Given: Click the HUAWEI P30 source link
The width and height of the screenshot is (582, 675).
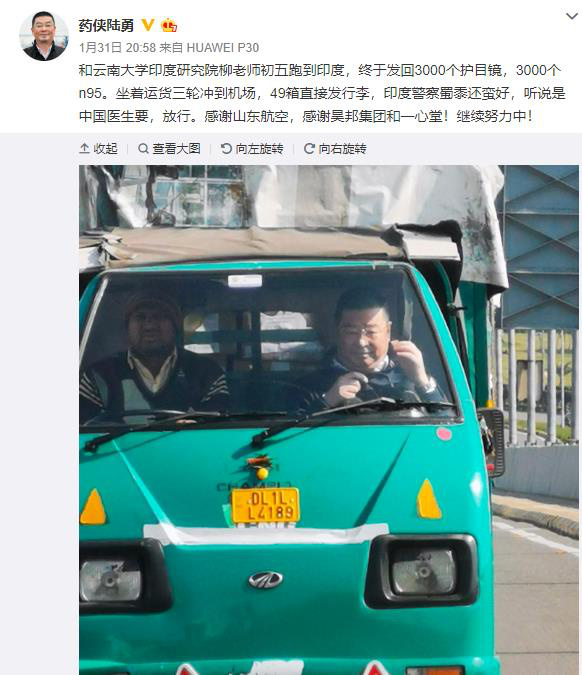Looking at the screenshot, I should 223,47.
